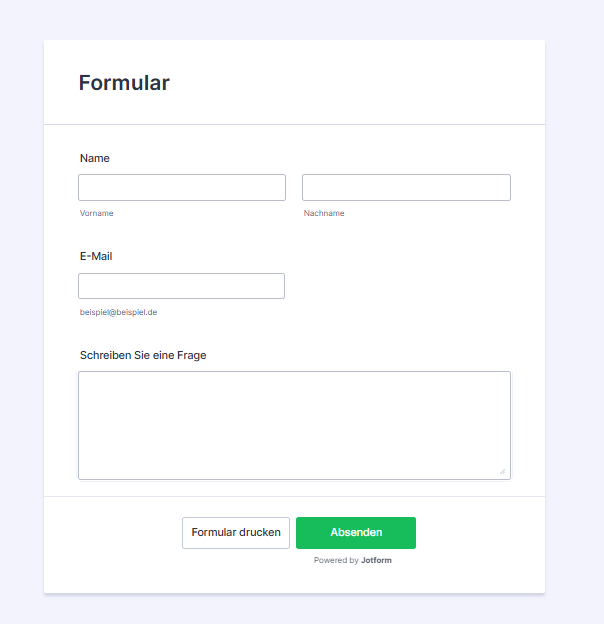Screen dimensions: 604x624
Task: Click the Formular heading
Action: [124, 83]
